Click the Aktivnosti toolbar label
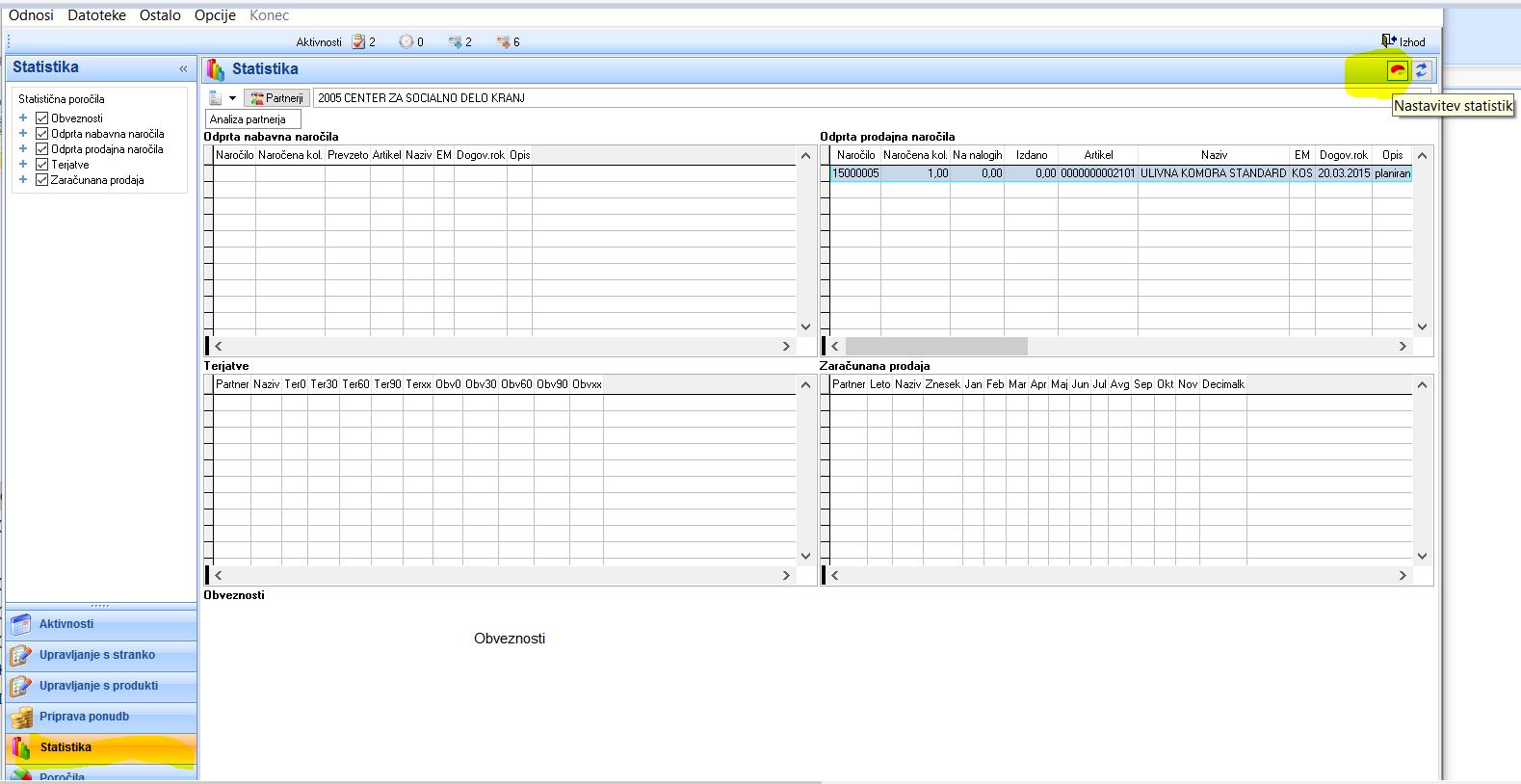The height and width of the screenshot is (784, 1521). point(319,42)
